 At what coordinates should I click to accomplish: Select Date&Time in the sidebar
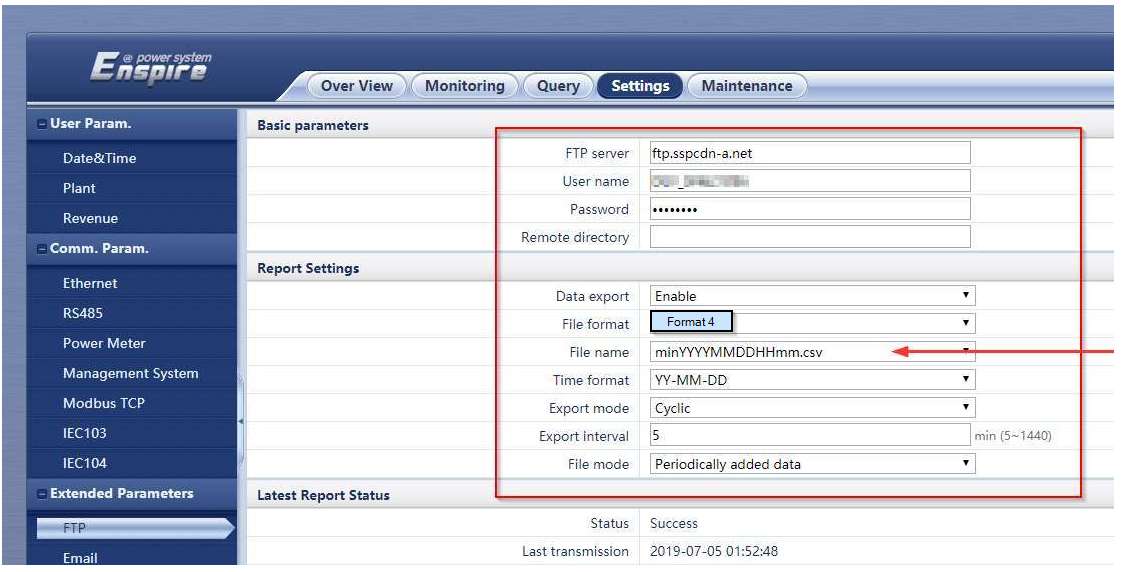pyautogui.click(x=99, y=158)
